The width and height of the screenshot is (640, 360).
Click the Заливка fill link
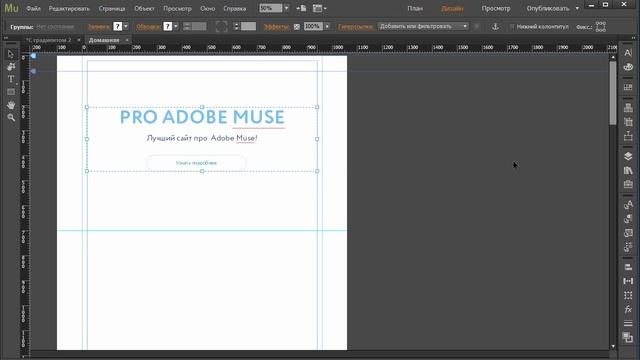[99, 27]
